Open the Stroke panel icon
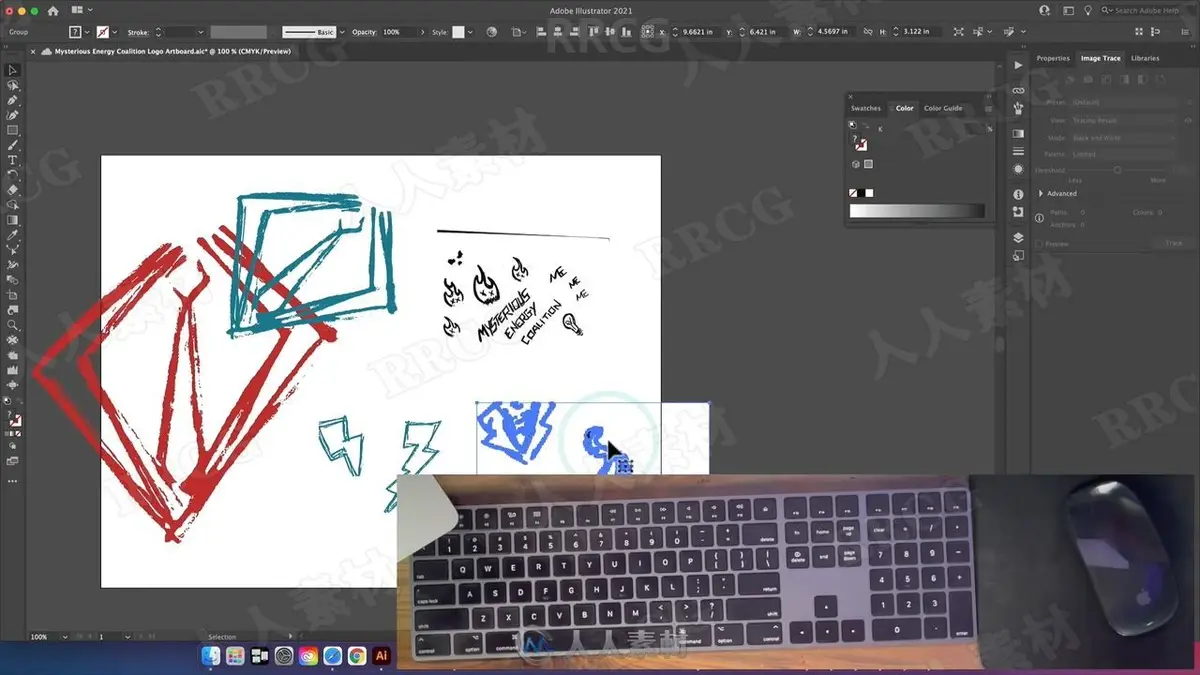 pyautogui.click(x=1018, y=151)
